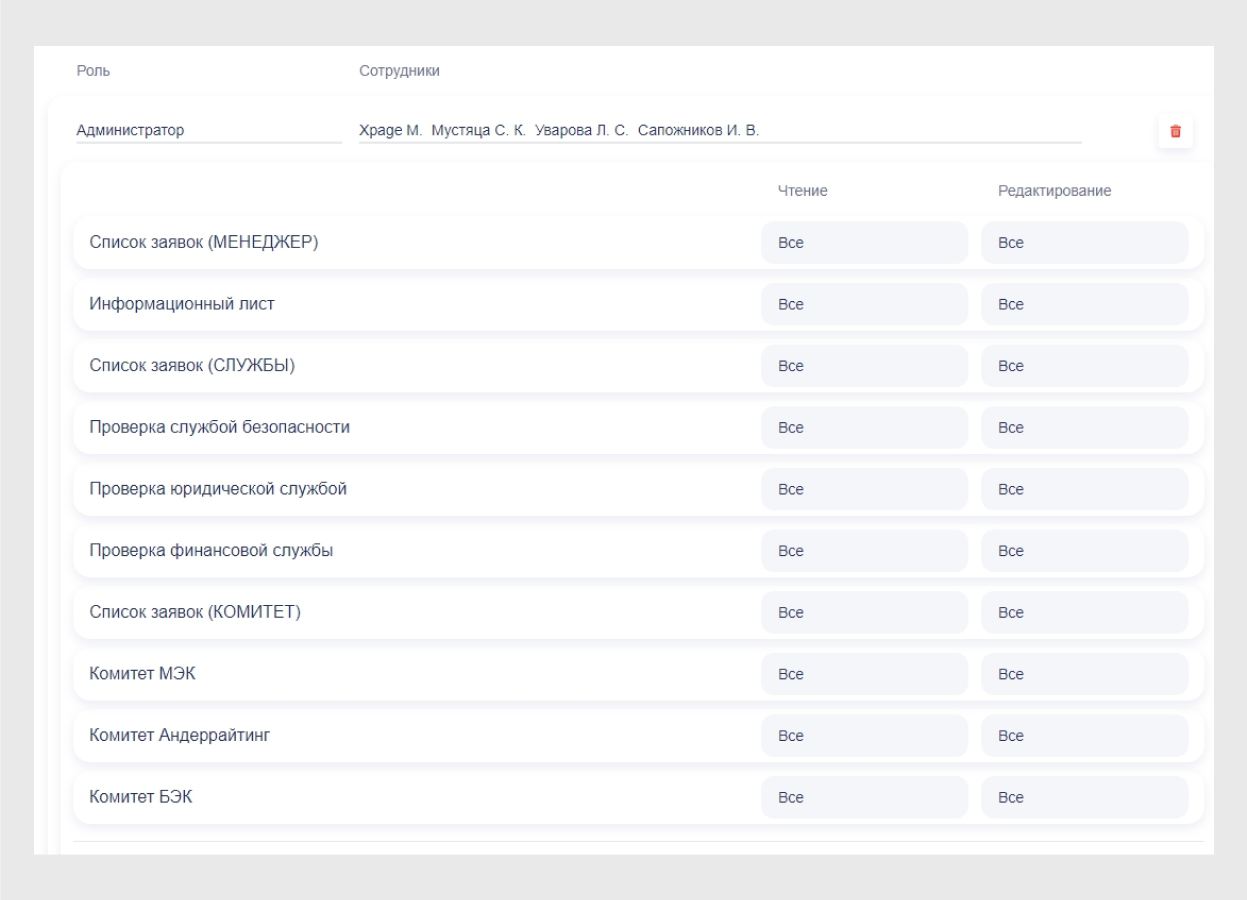The width and height of the screenshot is (1247, 900).
Task: Click the red trash delete icon
Action: point(1175,131)
